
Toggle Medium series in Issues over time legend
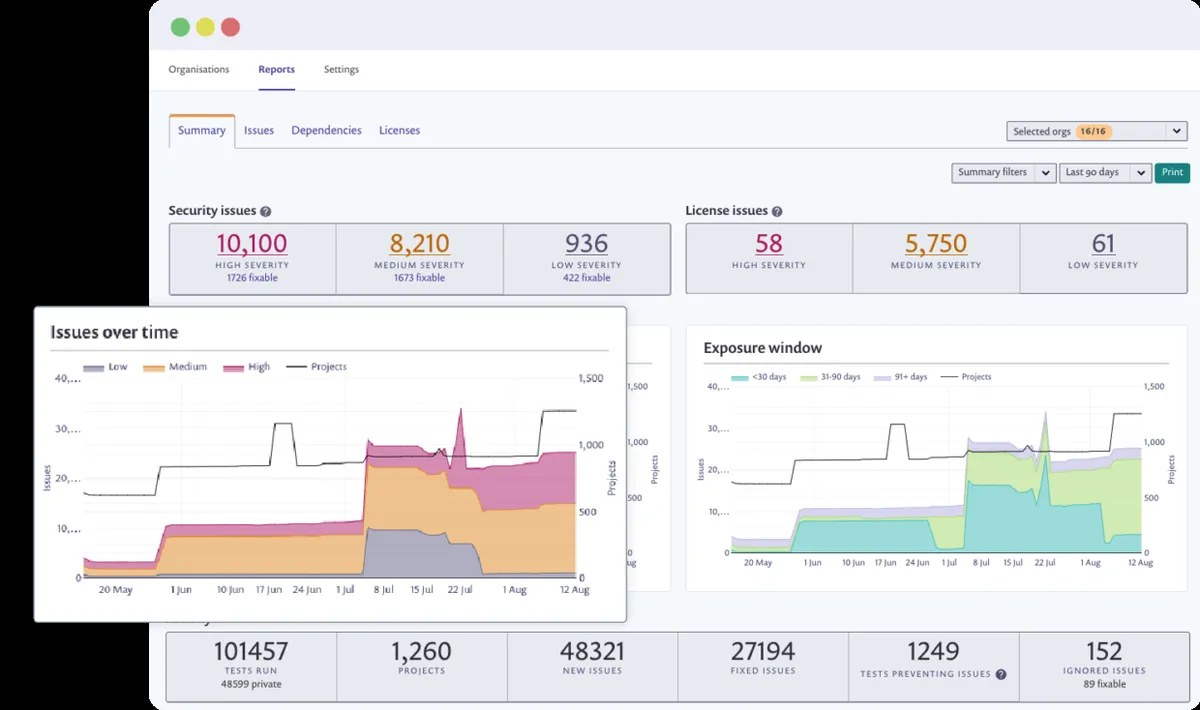175,367
